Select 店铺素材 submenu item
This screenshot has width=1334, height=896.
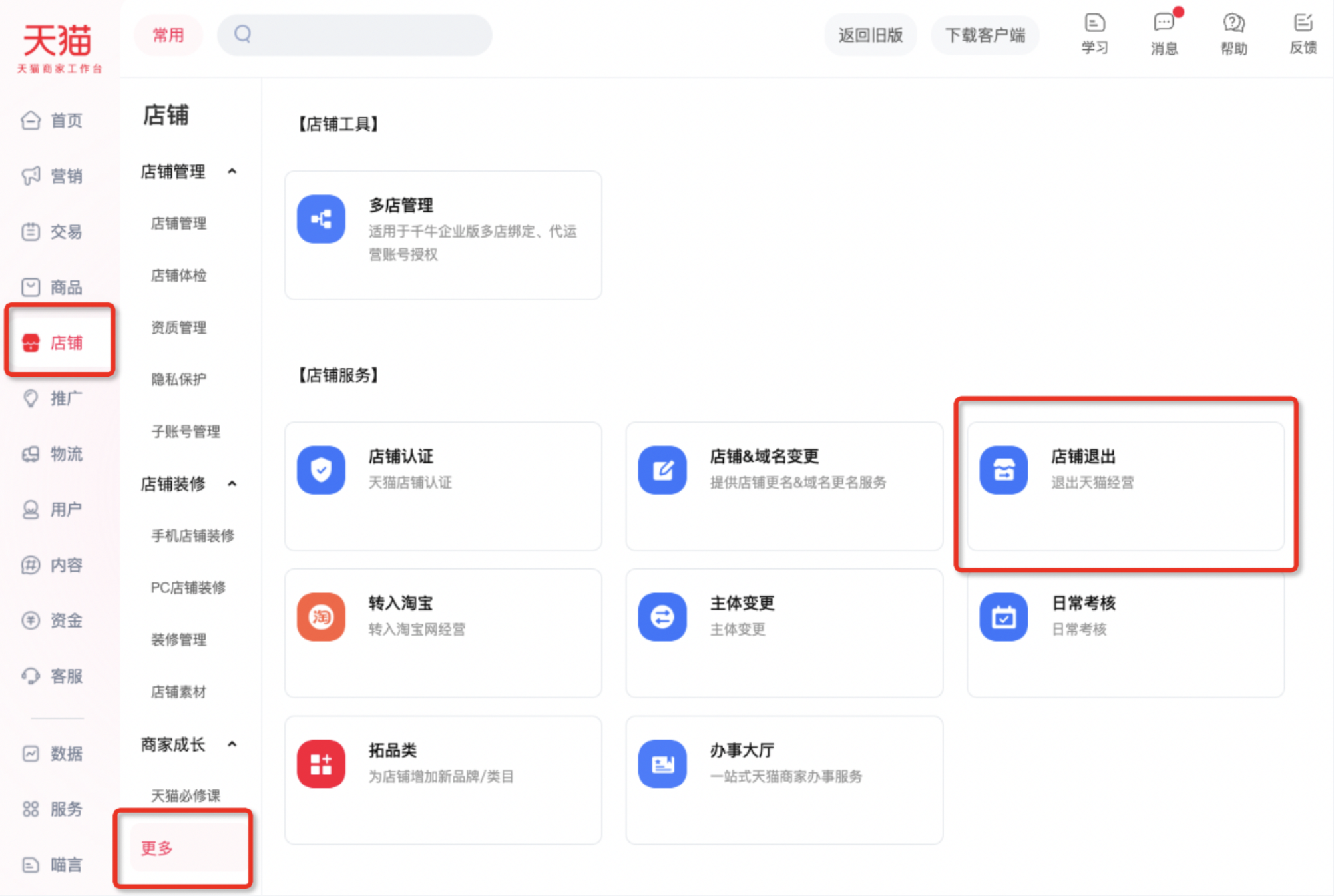[178, 692]
